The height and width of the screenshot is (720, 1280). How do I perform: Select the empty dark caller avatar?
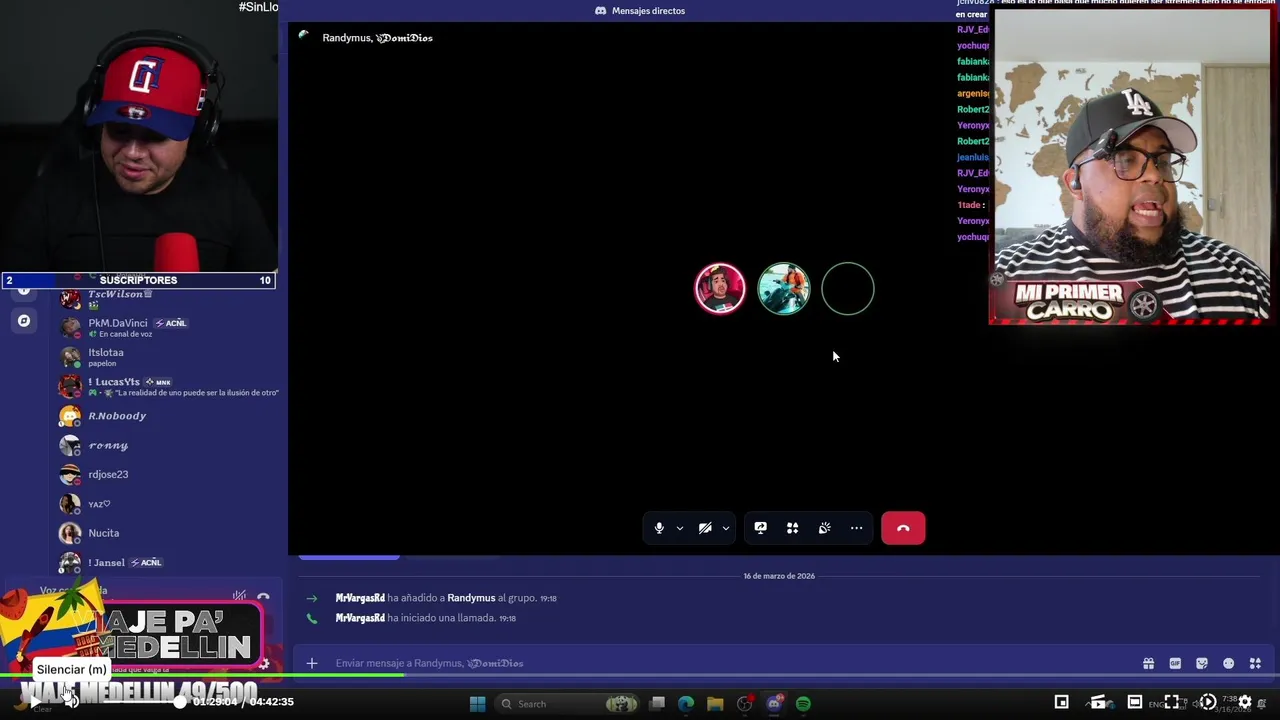click(x=848, y=289)
